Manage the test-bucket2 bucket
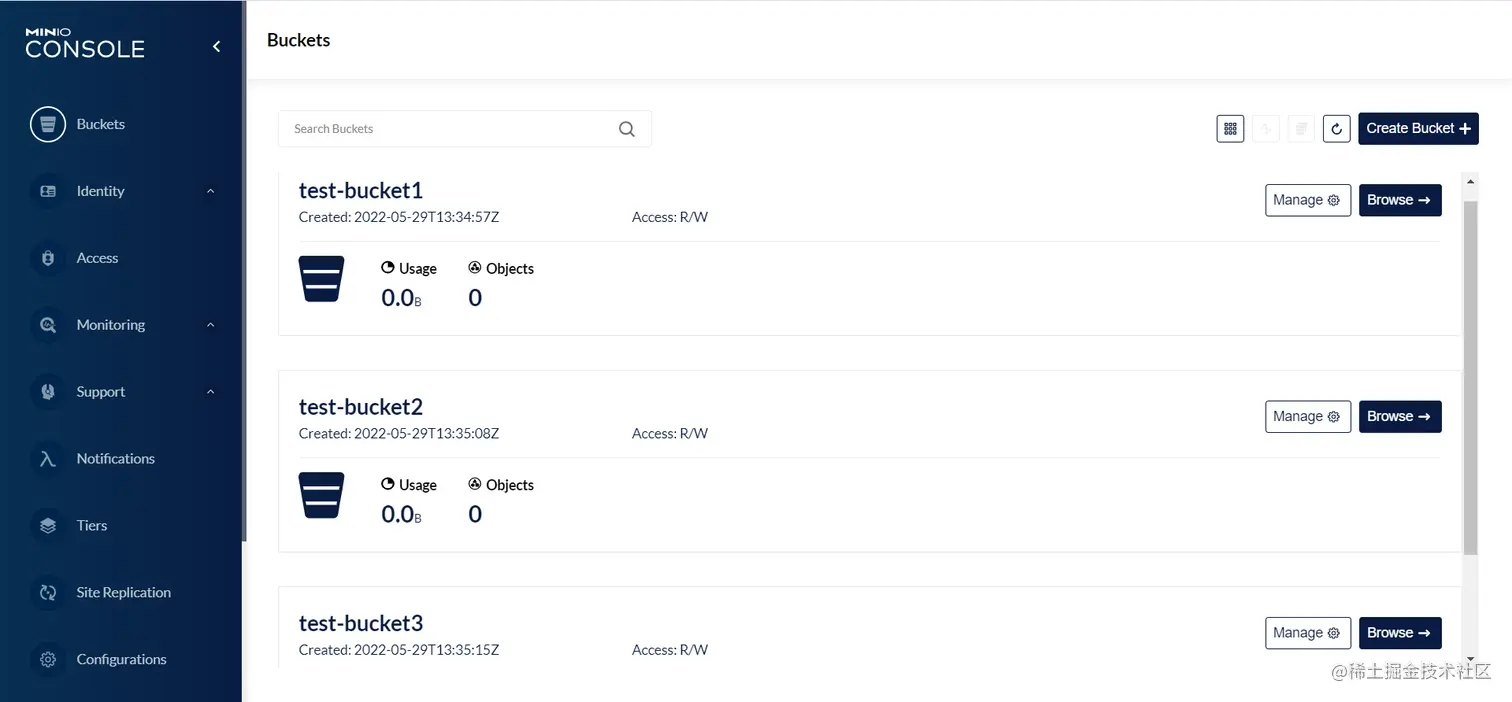Image resolution: width=1512 pixels, height=702 pixels. point(1307,416)
